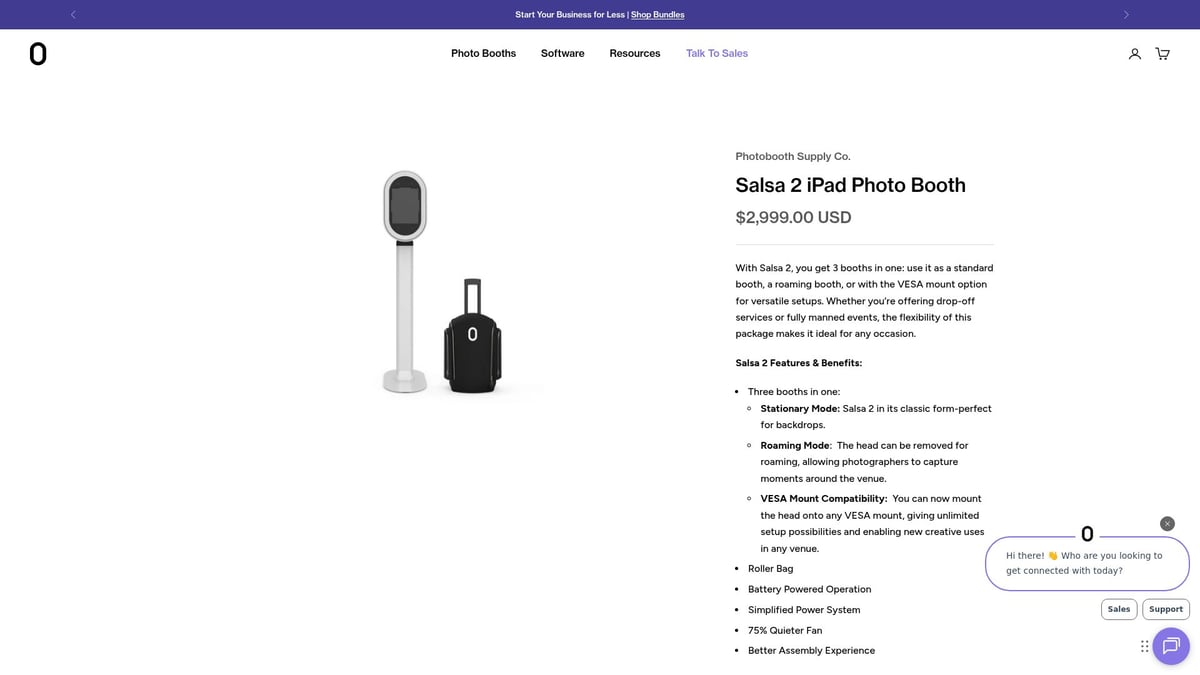The image size is (1200, 675).
Task: Open the Software dropdown in the navbar
Action: click(x=562, y=53)
